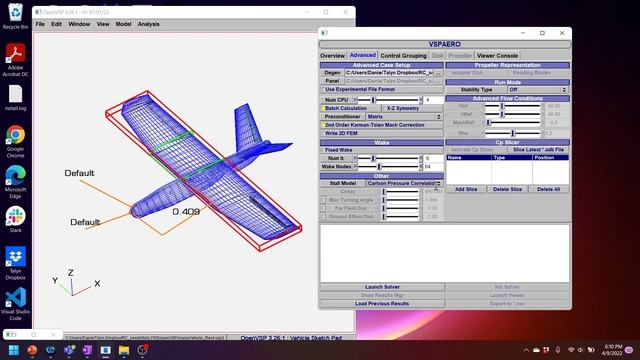Click the OpenVSP main window title icon

click(38, 12)
